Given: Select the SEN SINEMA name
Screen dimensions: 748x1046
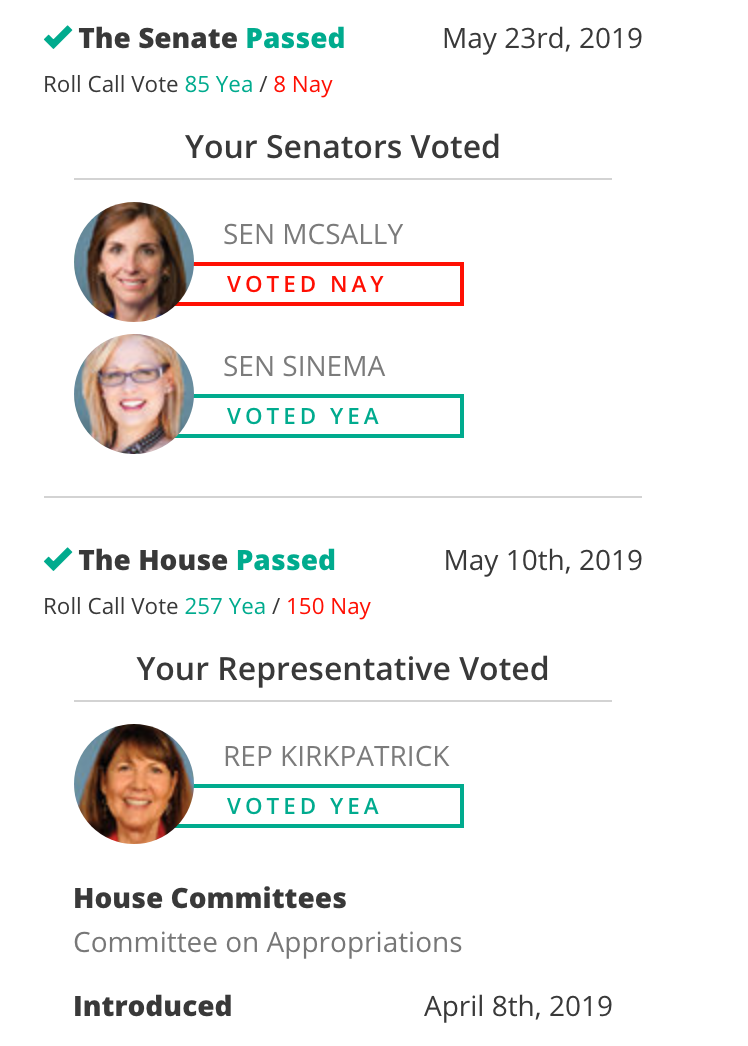Looking at the screenshot, I should pyautogui.click(x=304, y=367).
